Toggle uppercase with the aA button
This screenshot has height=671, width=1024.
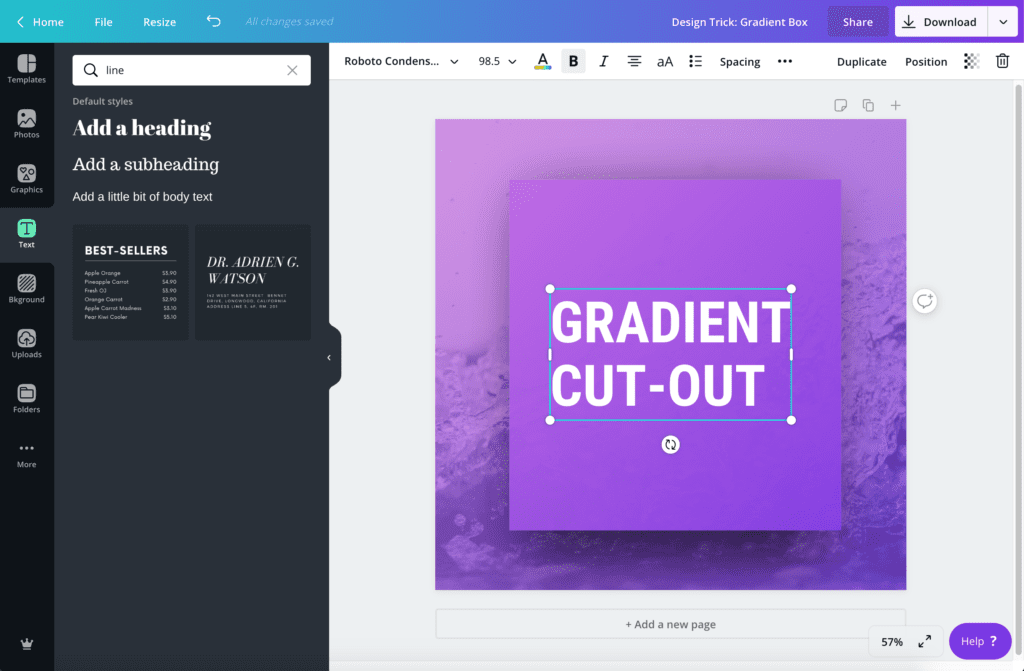point(665,61)
